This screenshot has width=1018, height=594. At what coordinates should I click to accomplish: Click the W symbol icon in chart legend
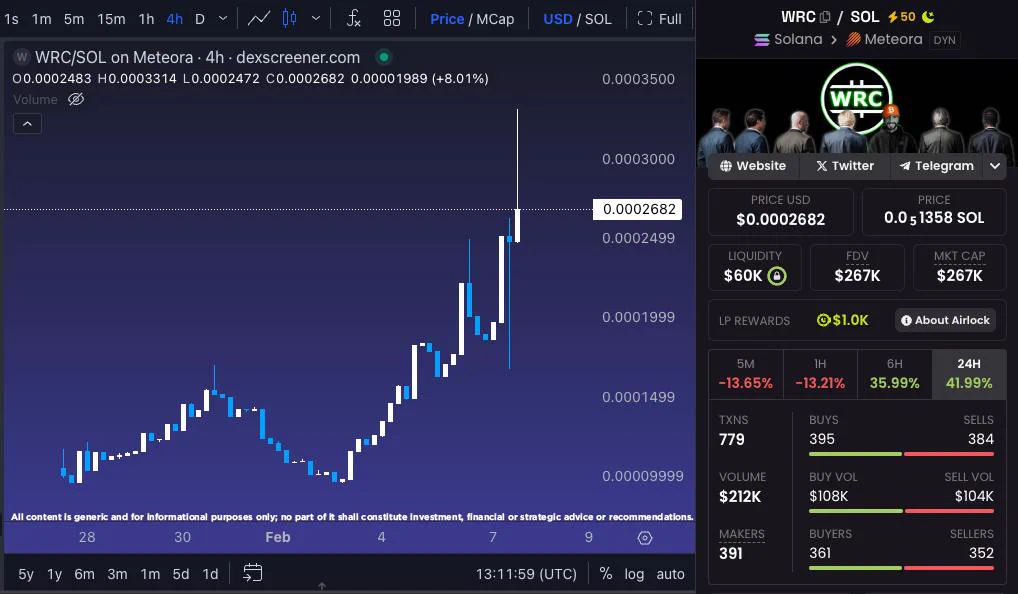point(22,57)
